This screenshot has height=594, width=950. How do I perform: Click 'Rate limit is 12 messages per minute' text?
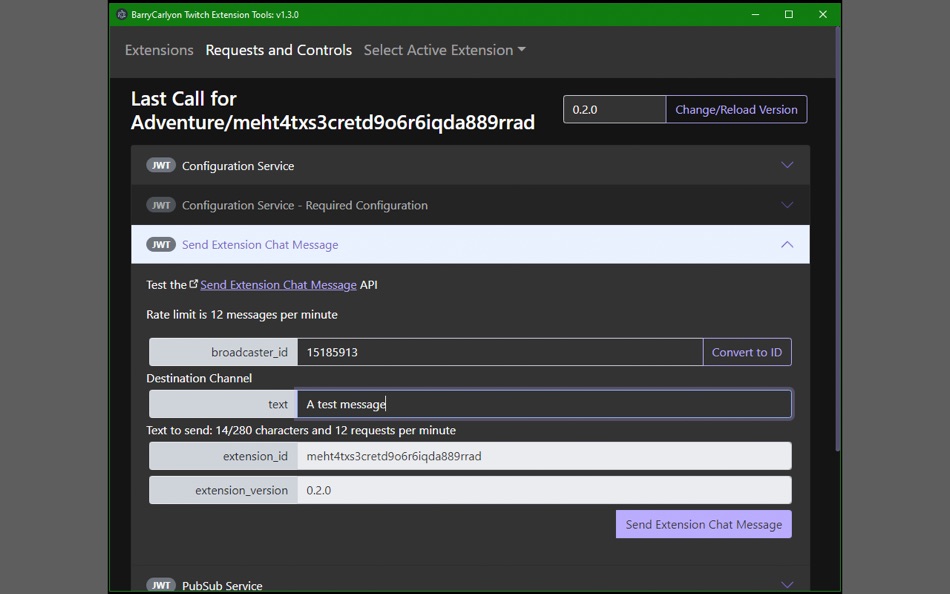click(x=242, y=315)
